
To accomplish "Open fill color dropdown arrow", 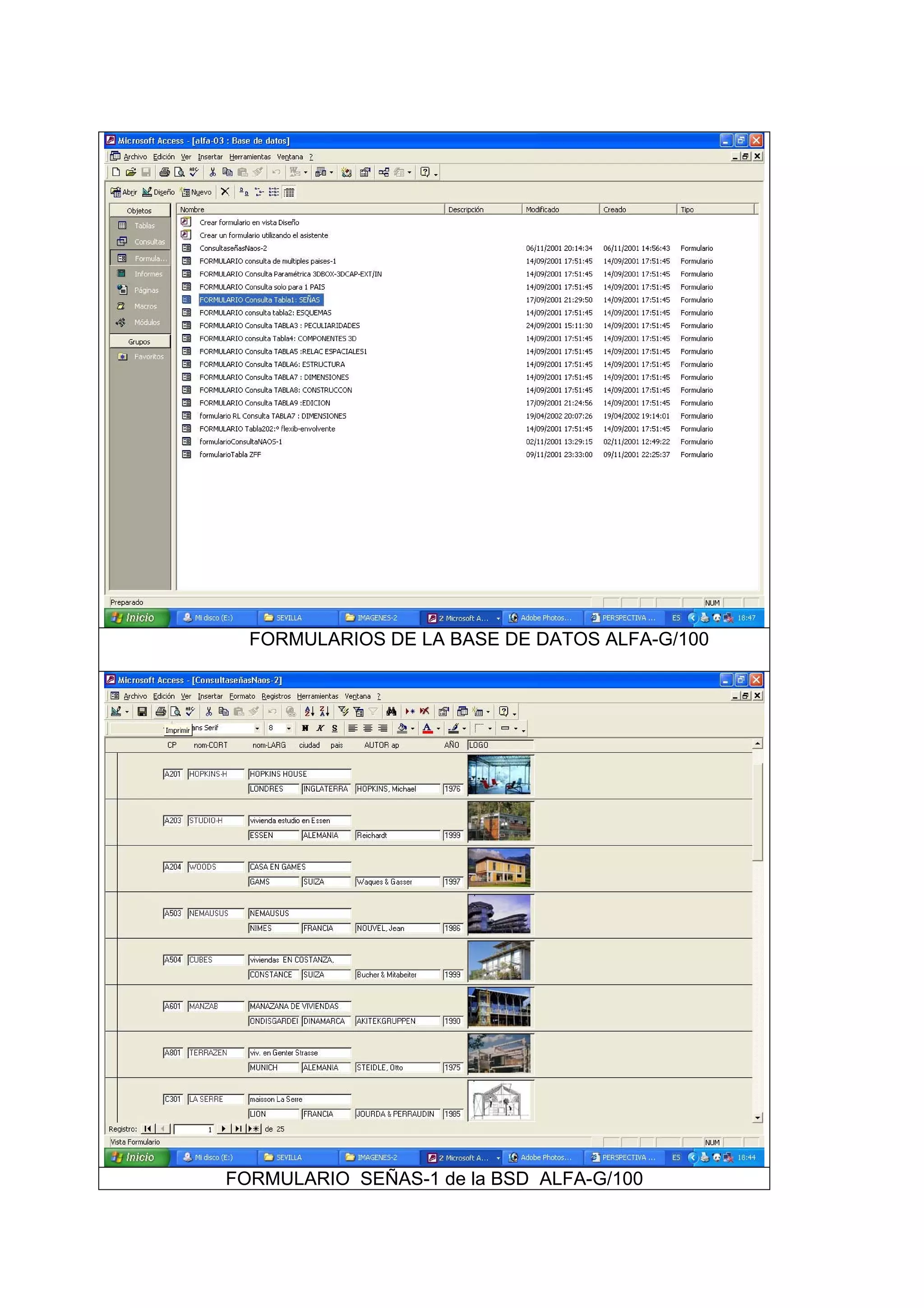I will click(x=413, y=728).
